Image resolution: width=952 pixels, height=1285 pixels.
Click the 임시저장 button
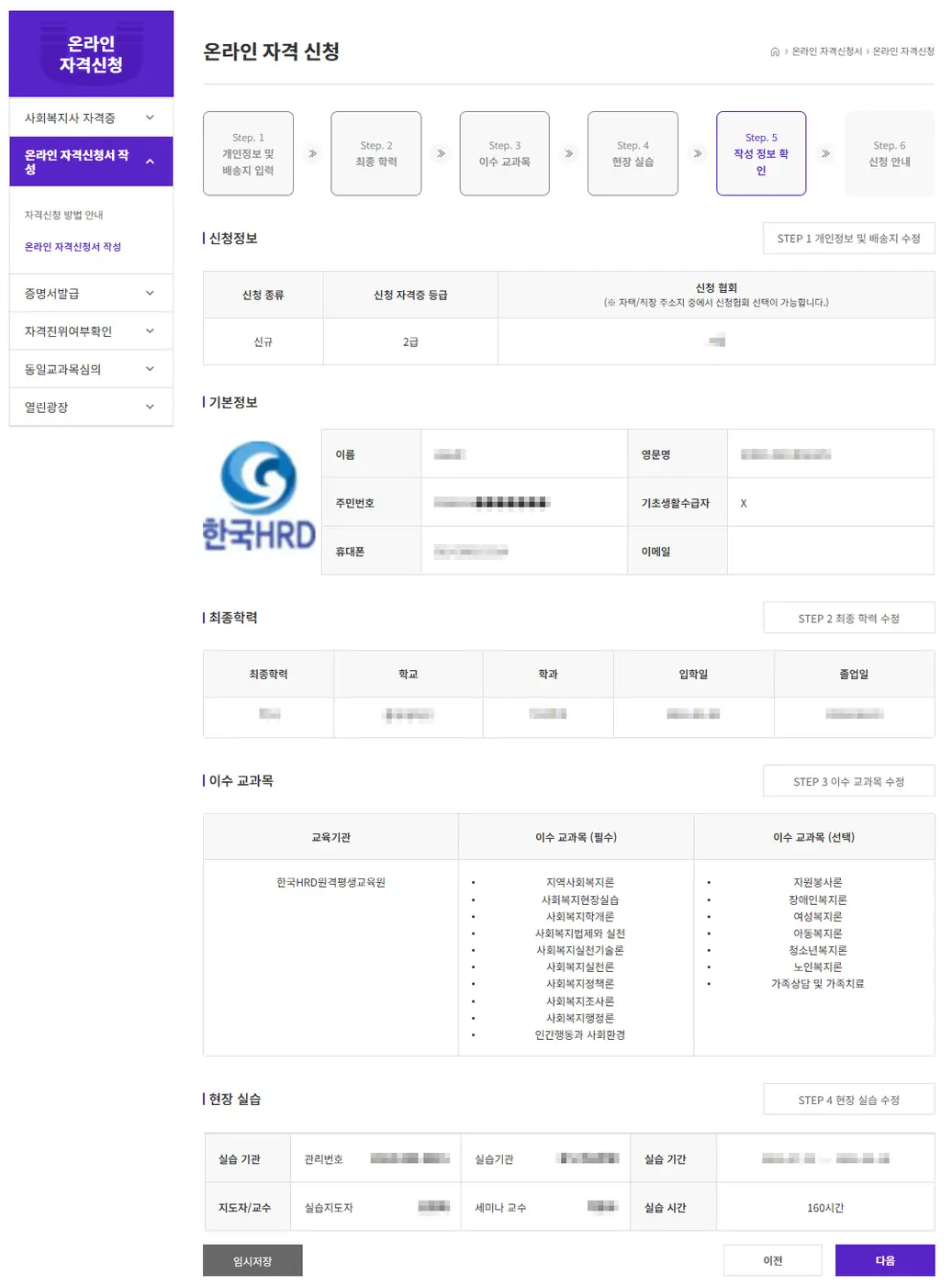[x=252, y=1261]
